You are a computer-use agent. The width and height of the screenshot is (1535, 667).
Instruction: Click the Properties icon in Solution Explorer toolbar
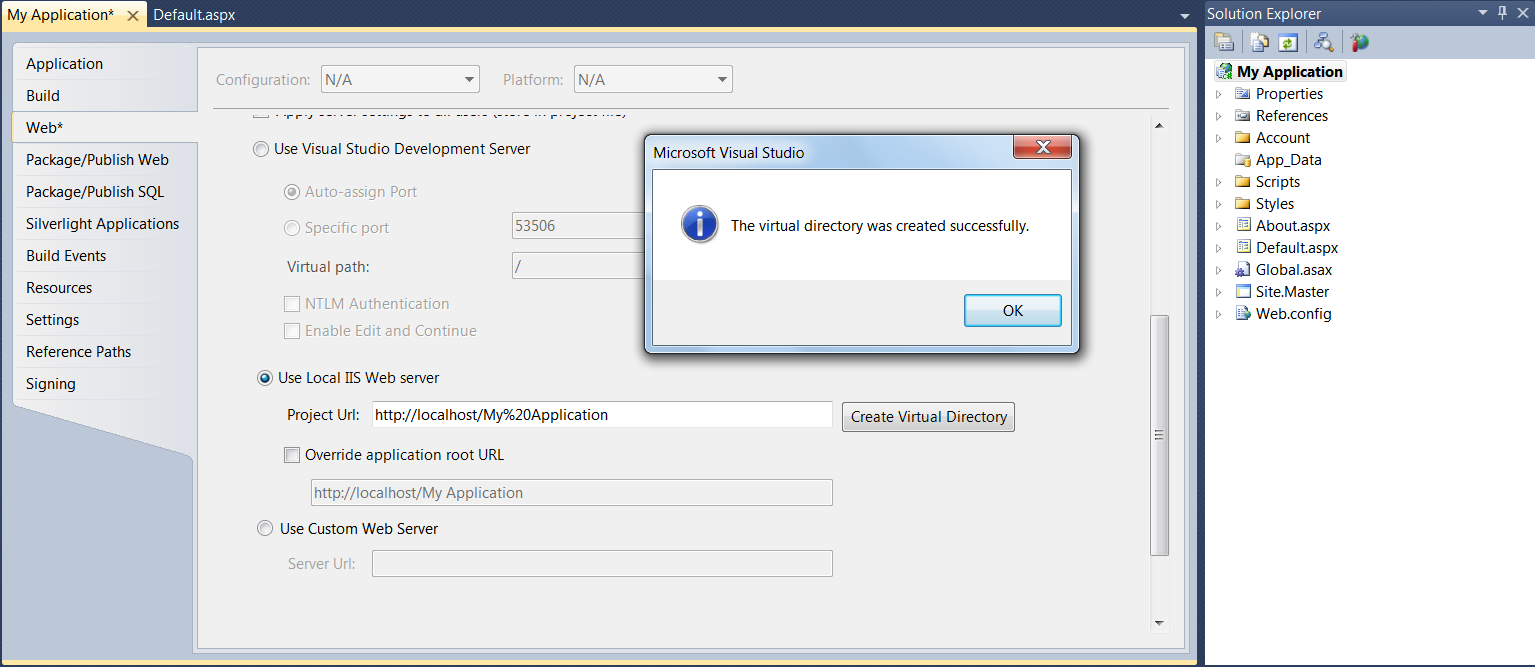pyautogui.click(x=1224, y=42)
